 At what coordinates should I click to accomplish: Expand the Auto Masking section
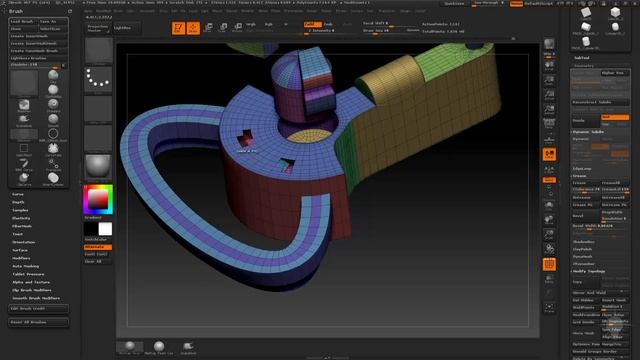point(26,266)
